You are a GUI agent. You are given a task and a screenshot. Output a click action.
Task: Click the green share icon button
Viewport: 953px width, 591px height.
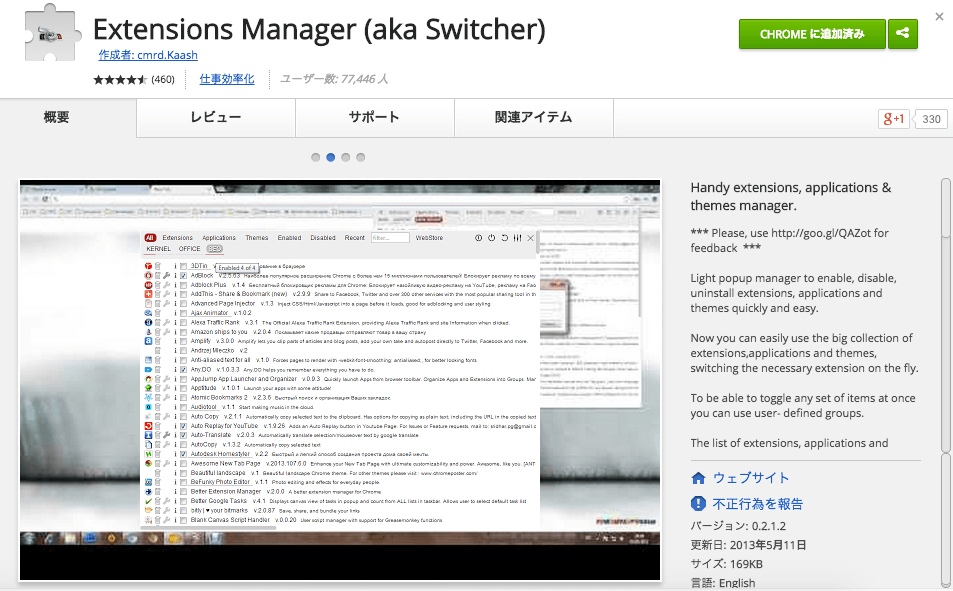[x=903, y=33]
